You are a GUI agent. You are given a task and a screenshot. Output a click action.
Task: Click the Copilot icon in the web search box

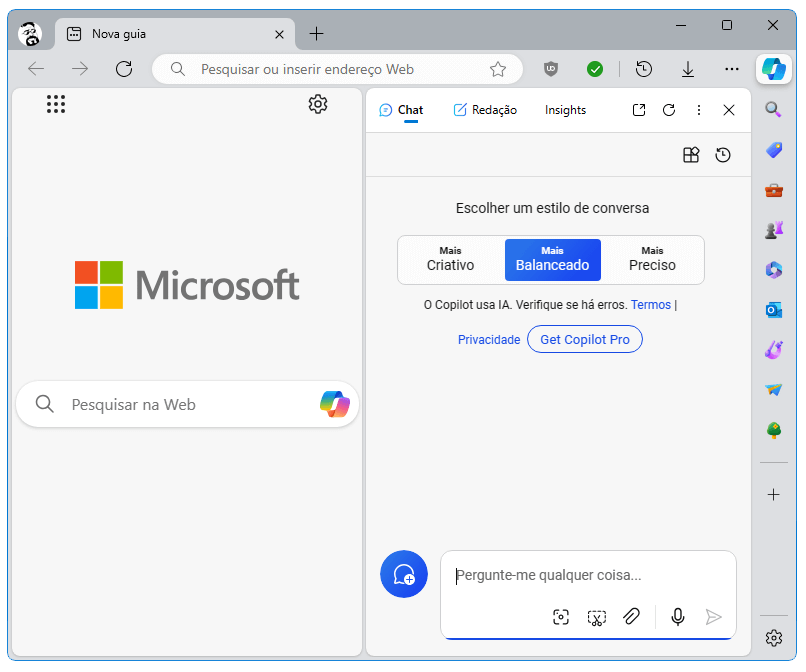pos(335,404)
